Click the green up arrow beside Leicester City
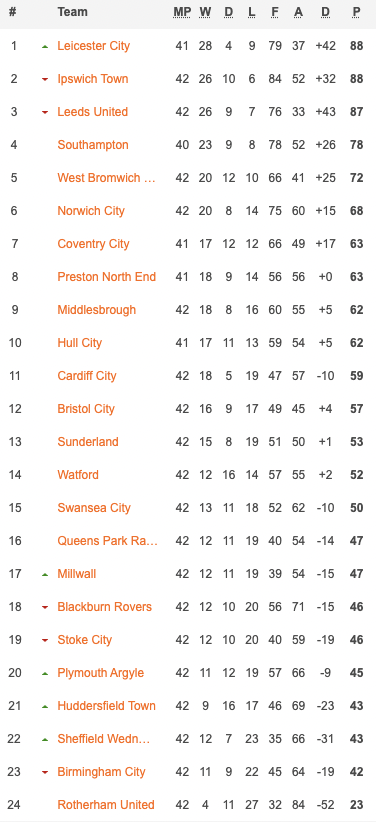The image size is (376, 822). coord(45,47)
